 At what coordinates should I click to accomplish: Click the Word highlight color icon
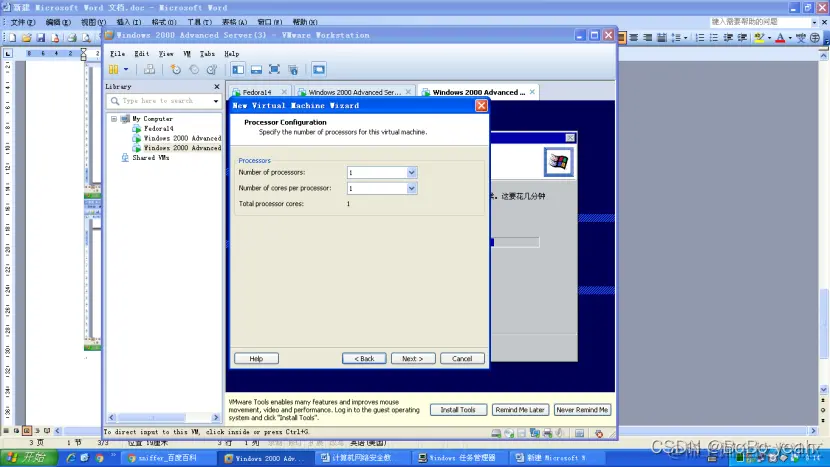pos(759,38)
